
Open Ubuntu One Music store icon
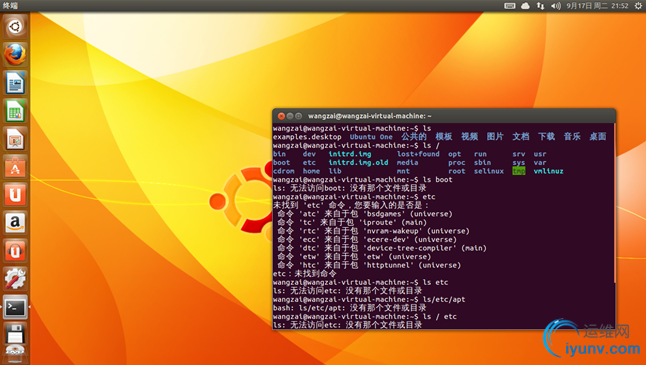(15, 250)
